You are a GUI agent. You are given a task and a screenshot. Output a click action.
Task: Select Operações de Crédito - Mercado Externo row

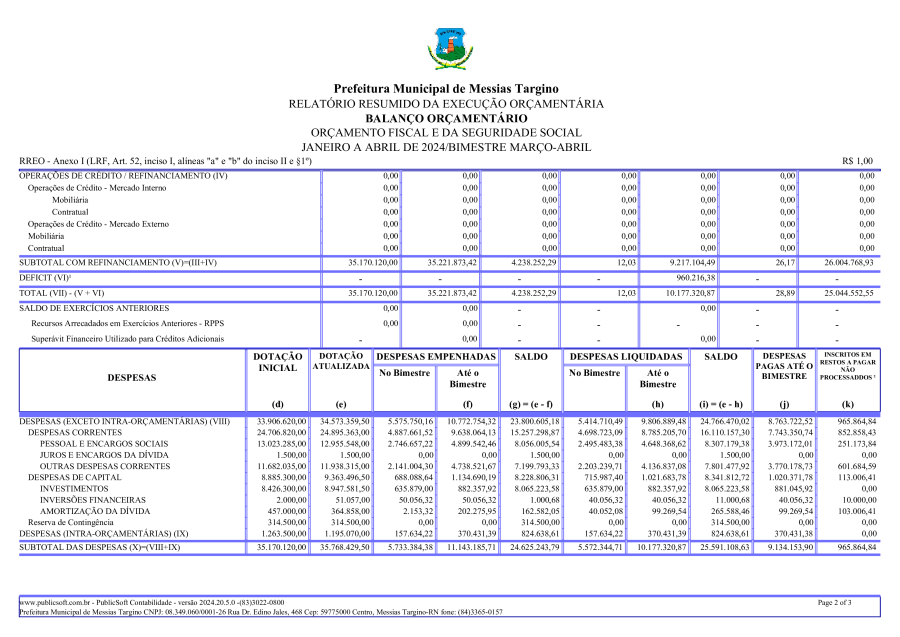point(98,224)
